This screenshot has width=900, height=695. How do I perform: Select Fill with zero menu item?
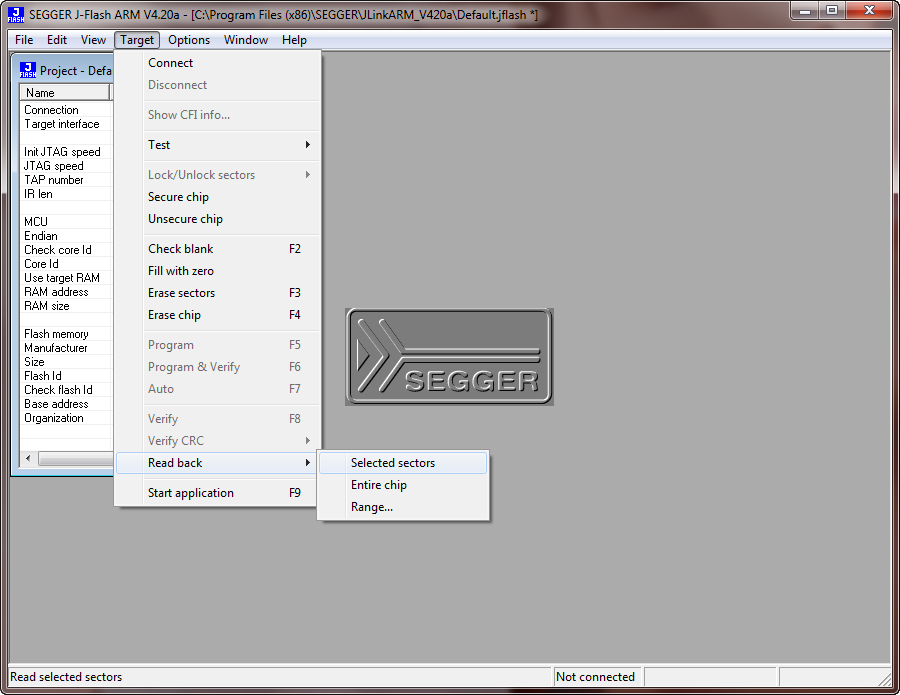(181, 271)
